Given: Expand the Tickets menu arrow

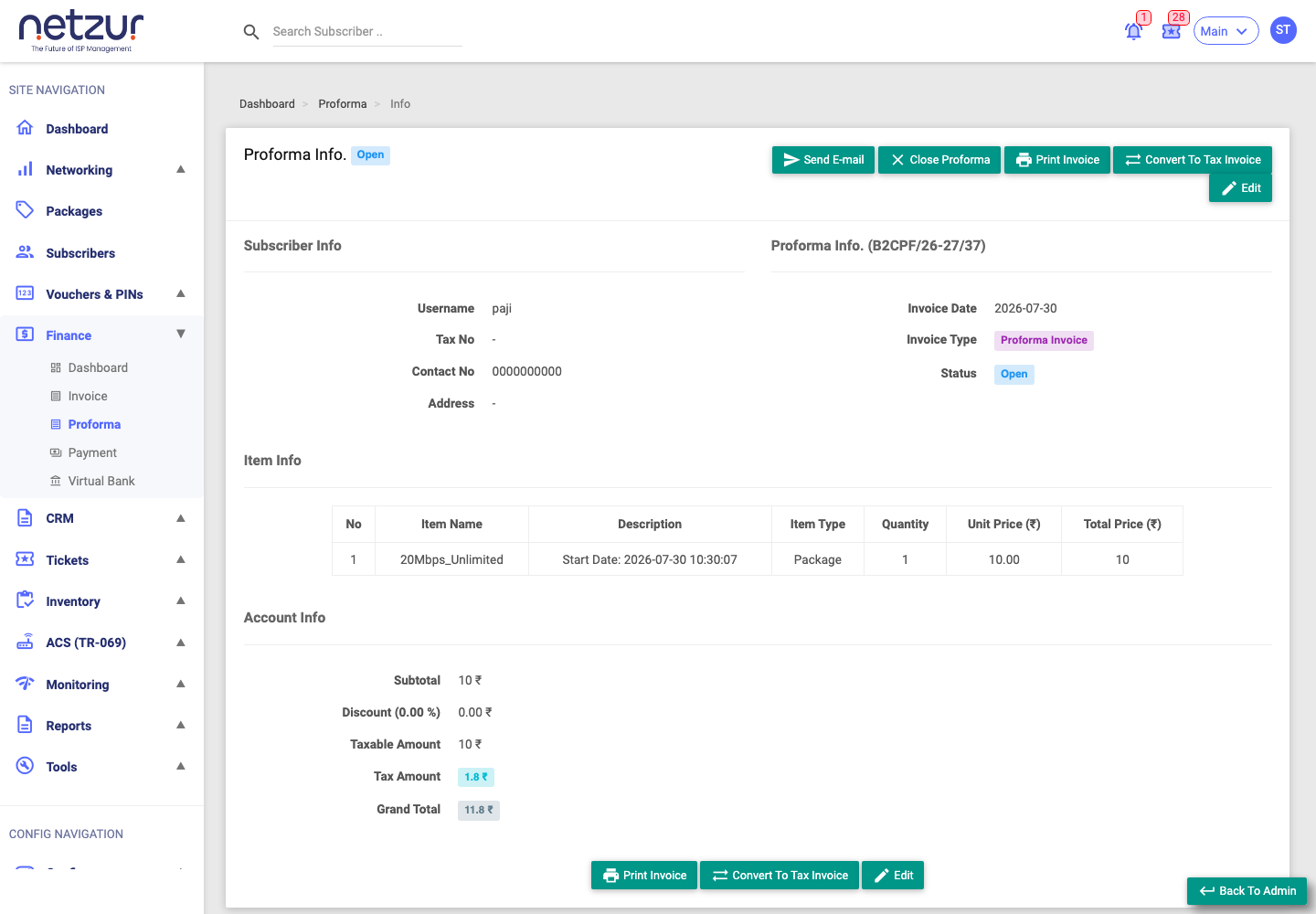Looking at the screenshot, I should point(181,559).
